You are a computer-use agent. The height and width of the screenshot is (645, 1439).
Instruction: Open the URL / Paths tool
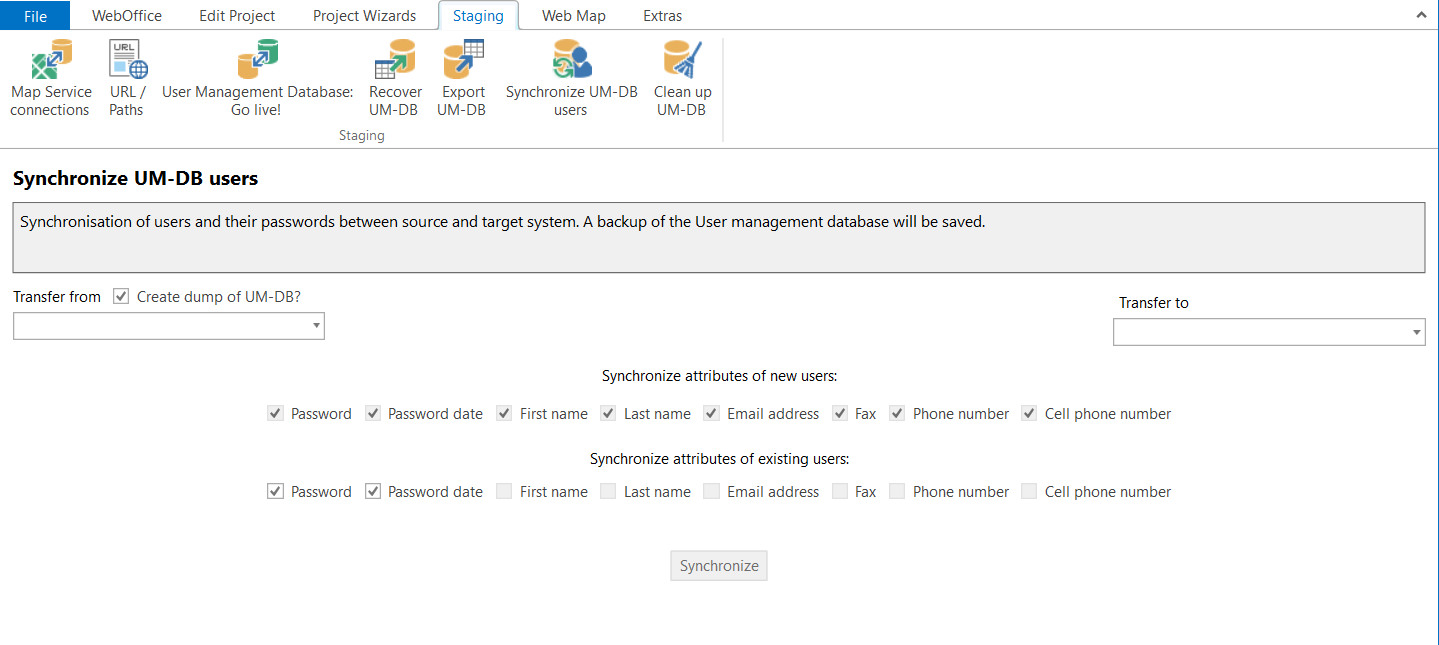[127, 77]
